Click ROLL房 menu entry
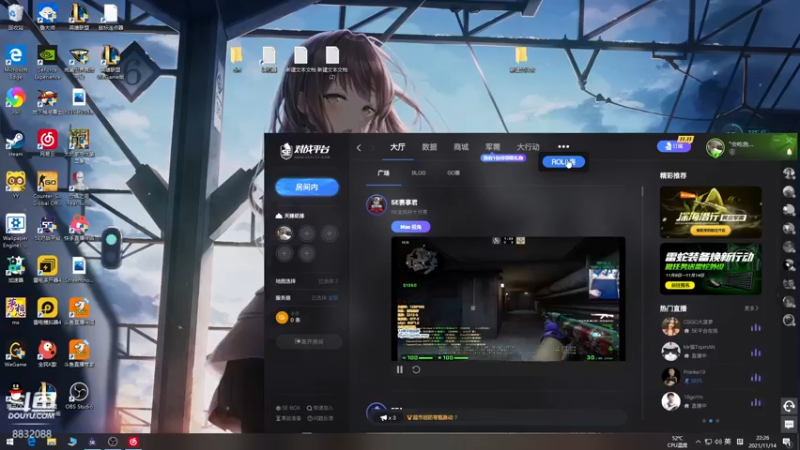 (563, 162)
